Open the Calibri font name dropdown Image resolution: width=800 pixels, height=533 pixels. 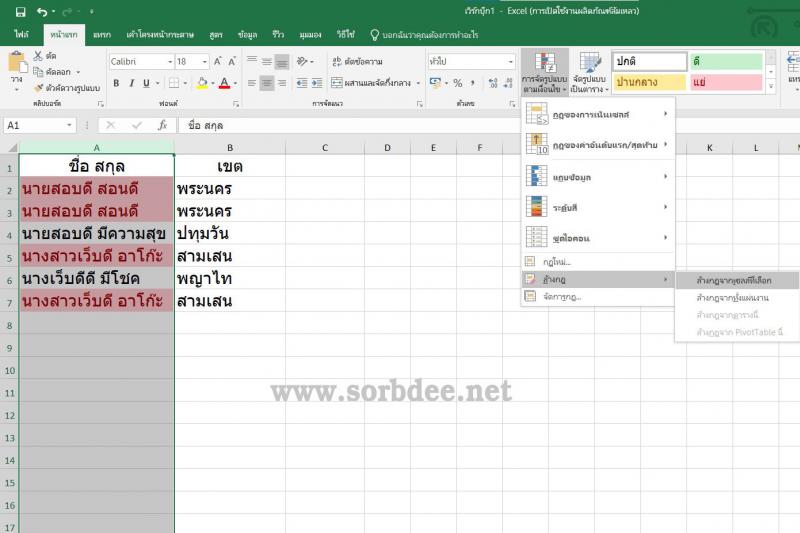[170, 62]
